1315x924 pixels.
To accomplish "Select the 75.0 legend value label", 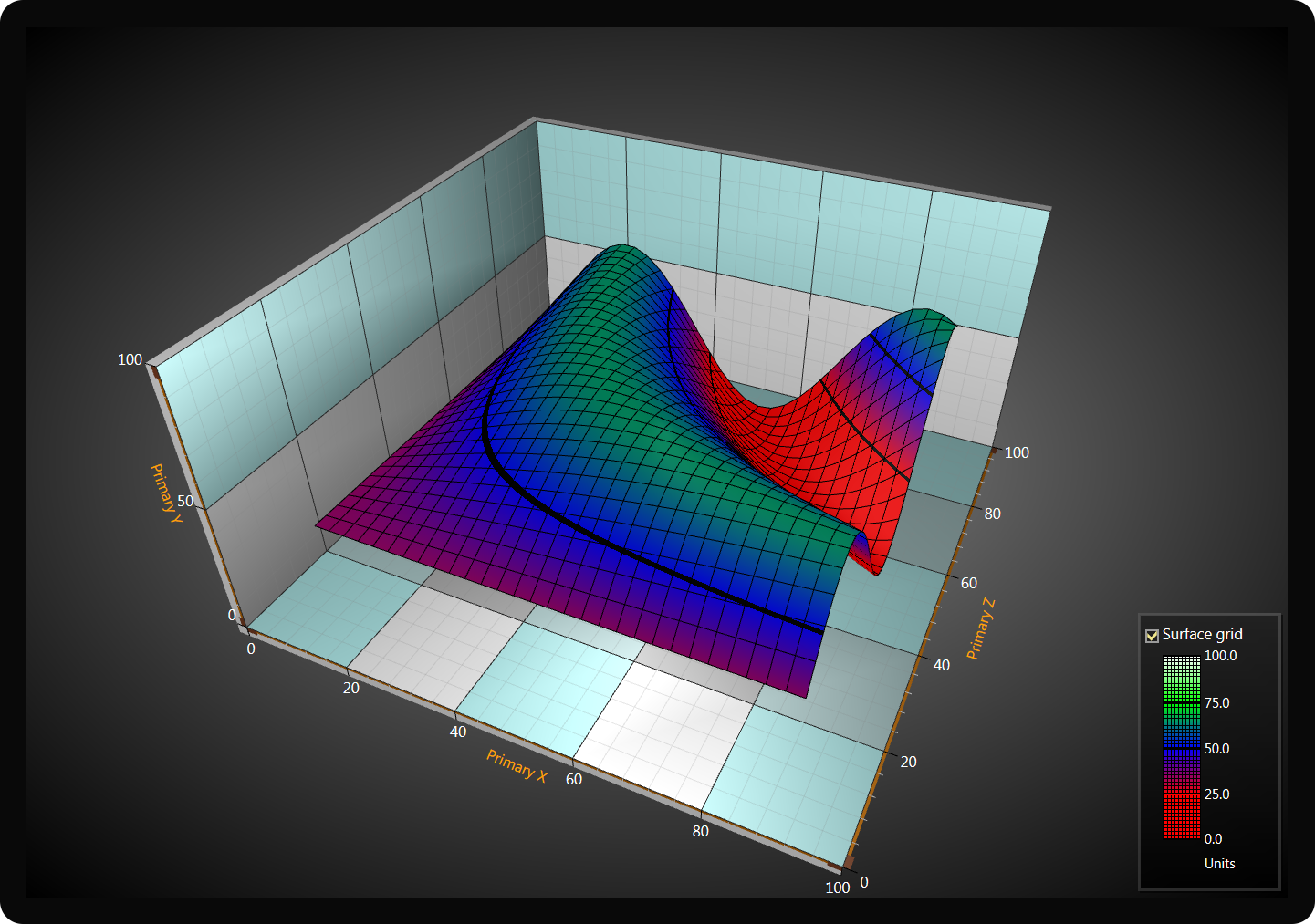I will (x=1216, y=703).
